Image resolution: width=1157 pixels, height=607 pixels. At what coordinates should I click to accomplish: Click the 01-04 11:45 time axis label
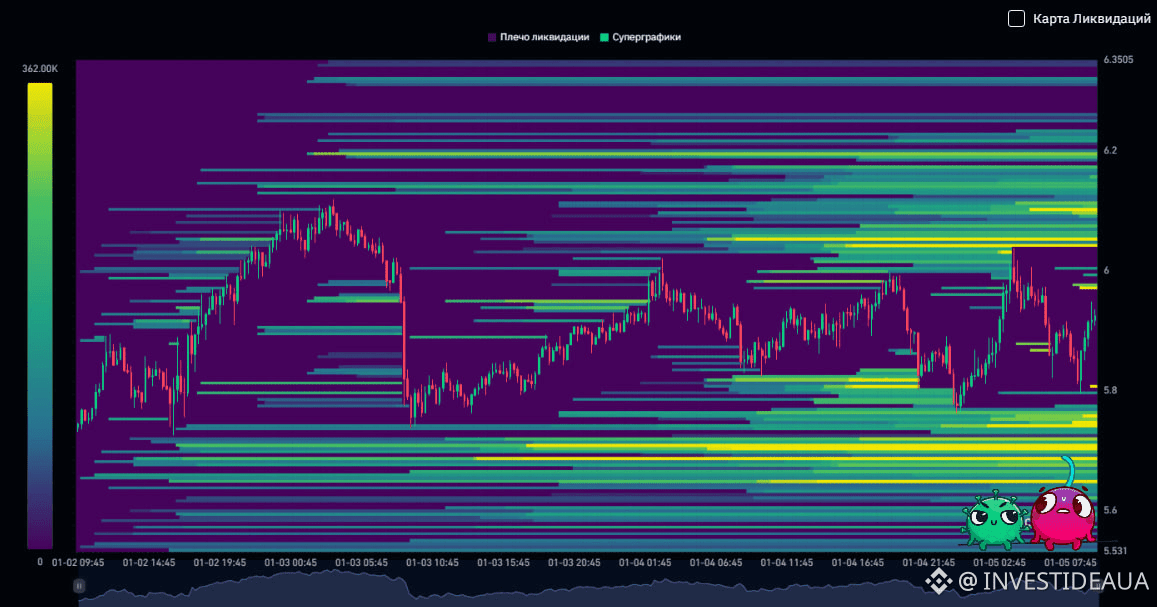tap(787, 563)
